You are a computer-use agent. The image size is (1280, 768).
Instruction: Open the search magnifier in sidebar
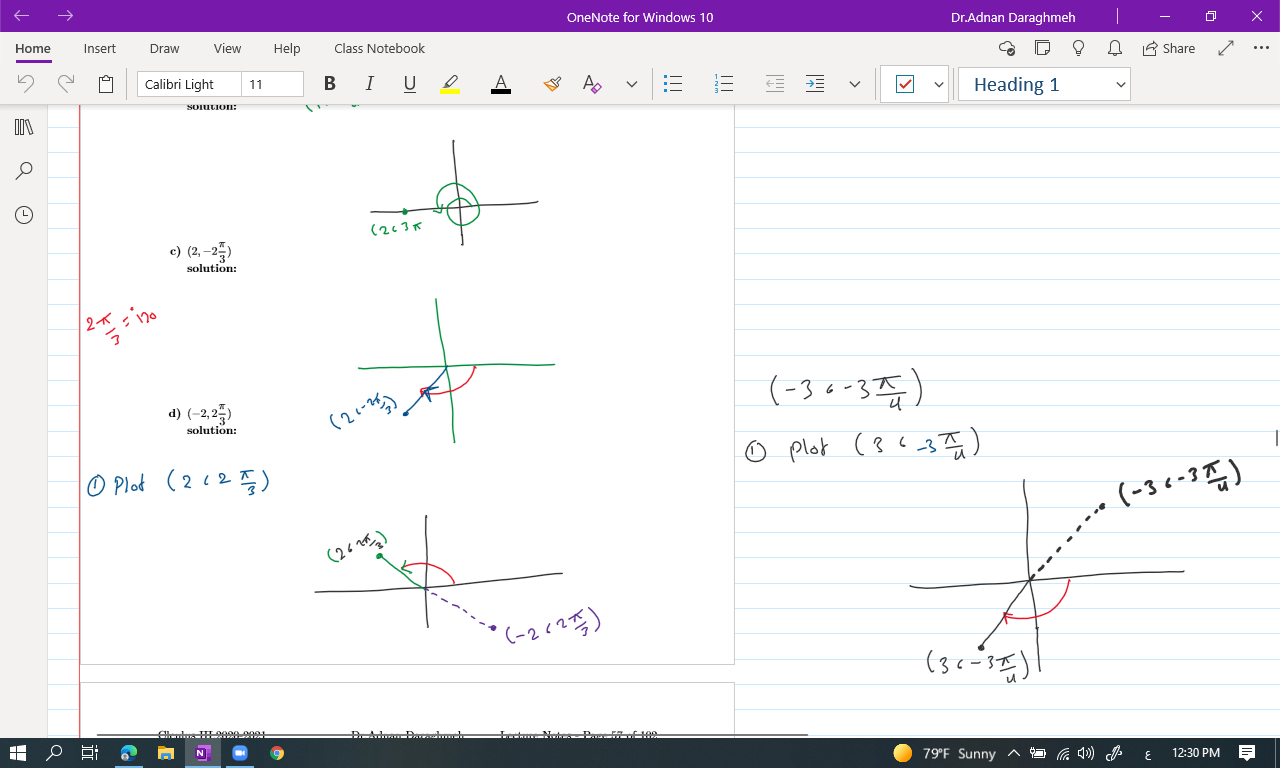(24, 171)
